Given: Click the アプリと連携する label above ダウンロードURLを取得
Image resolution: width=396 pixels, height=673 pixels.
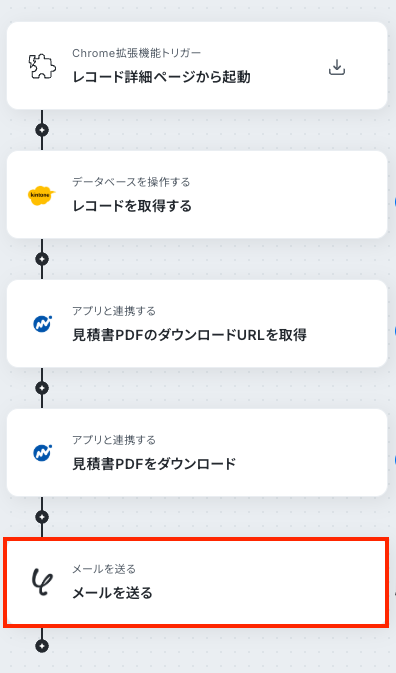Looking at the screenshot, I should tap(114, 311).
